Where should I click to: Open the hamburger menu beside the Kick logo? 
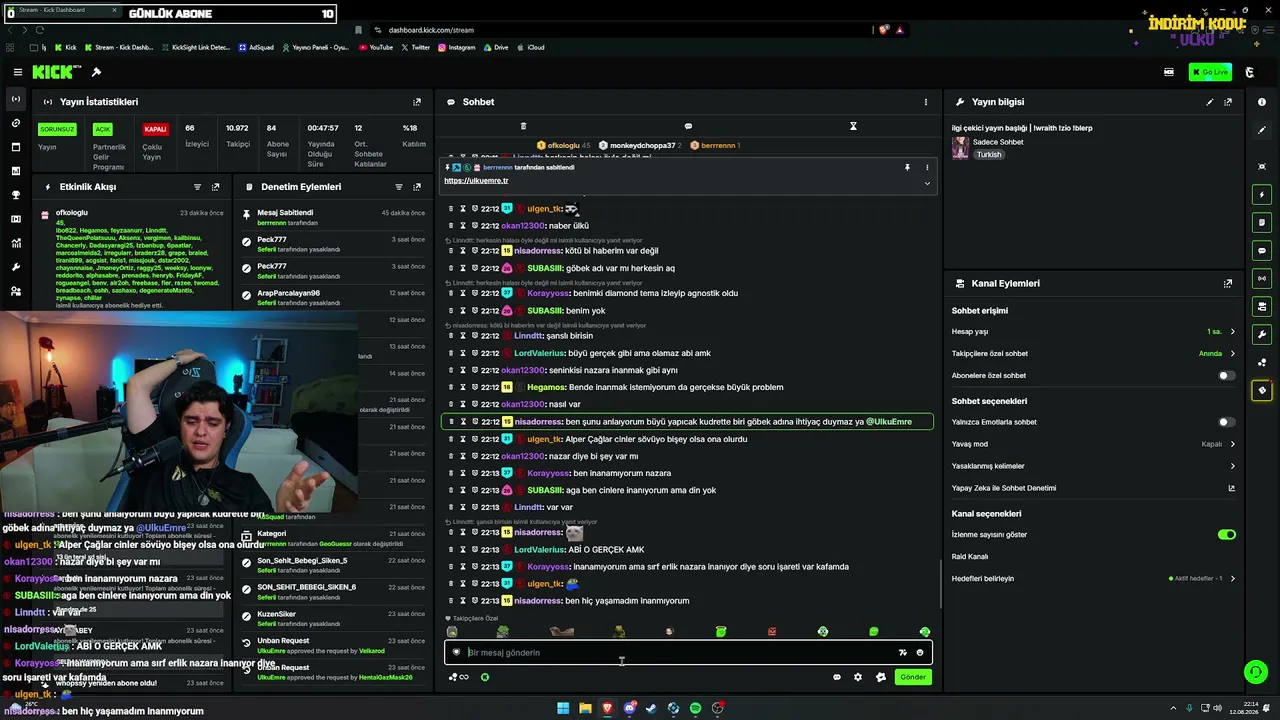pyautogui.click(x=17, y=72)
